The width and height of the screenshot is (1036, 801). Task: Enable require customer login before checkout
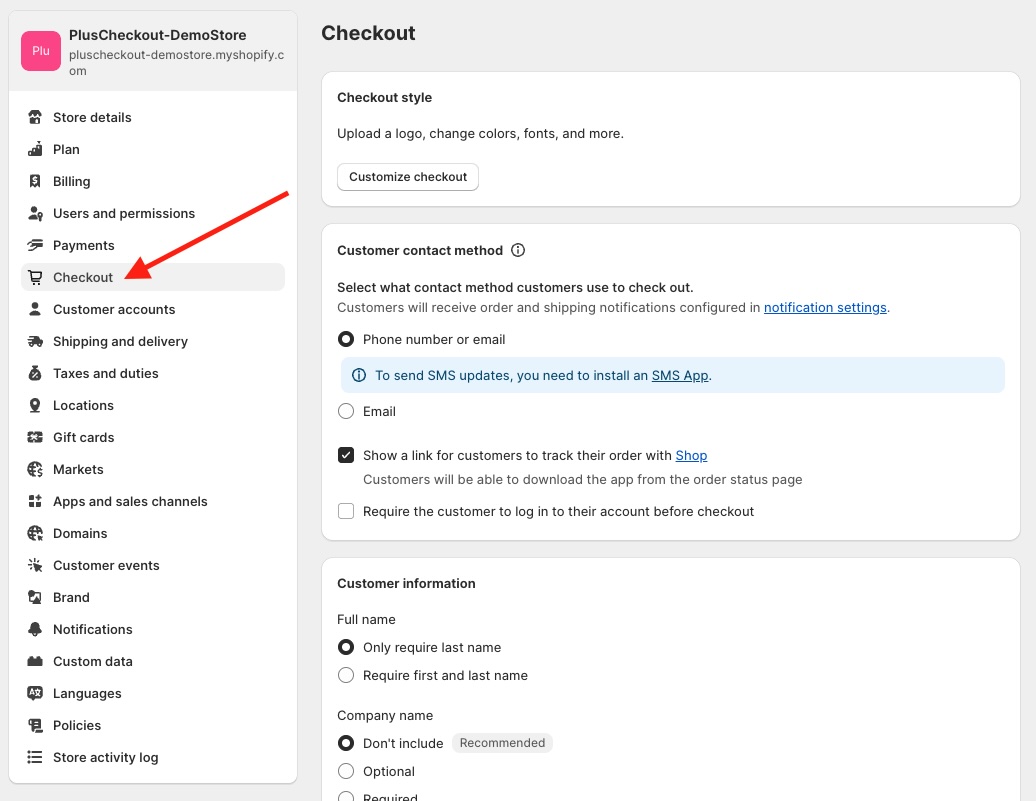pyautogui.click(x=346, y=511)
